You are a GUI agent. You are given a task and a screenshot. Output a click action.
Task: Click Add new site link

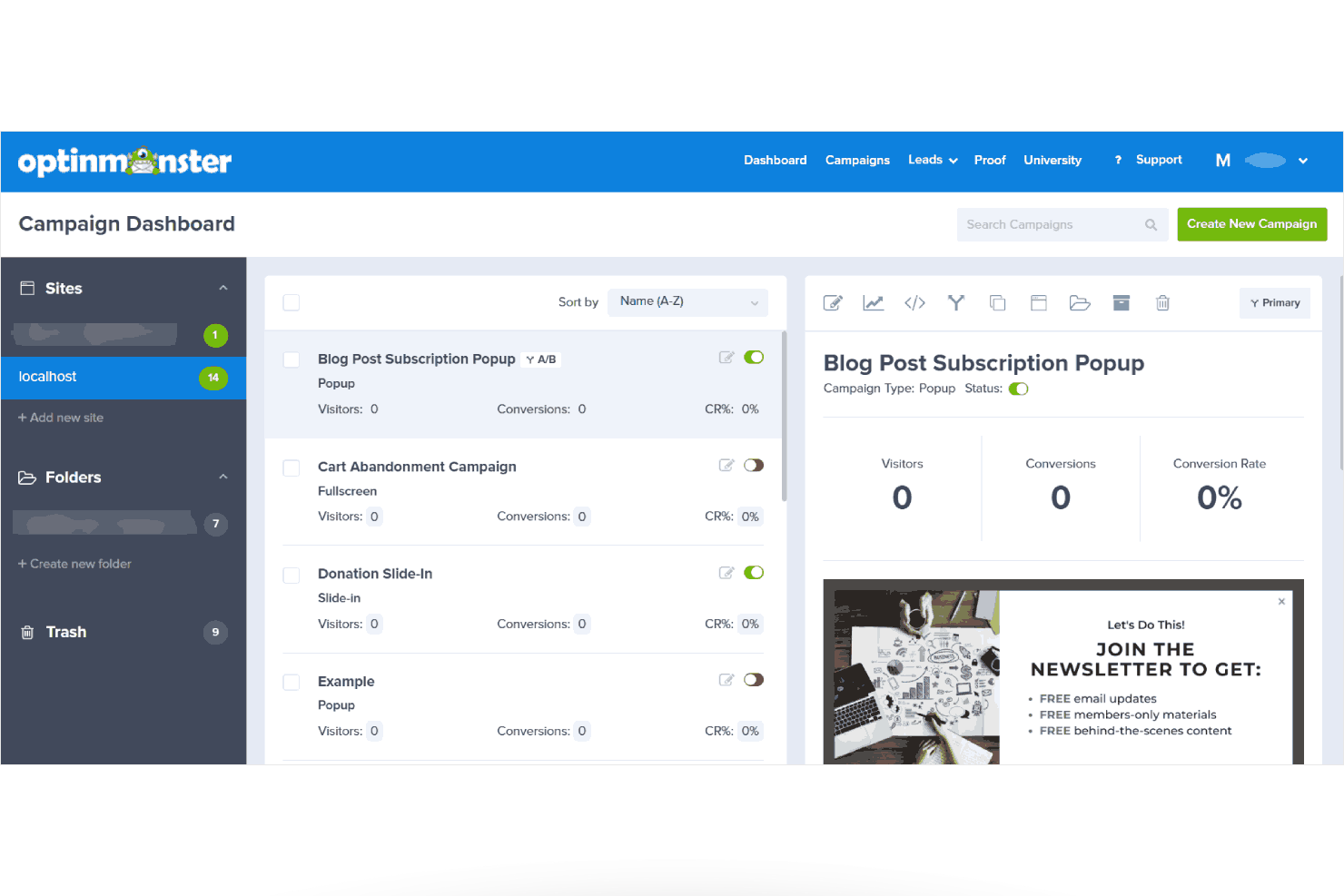[61, 418]
